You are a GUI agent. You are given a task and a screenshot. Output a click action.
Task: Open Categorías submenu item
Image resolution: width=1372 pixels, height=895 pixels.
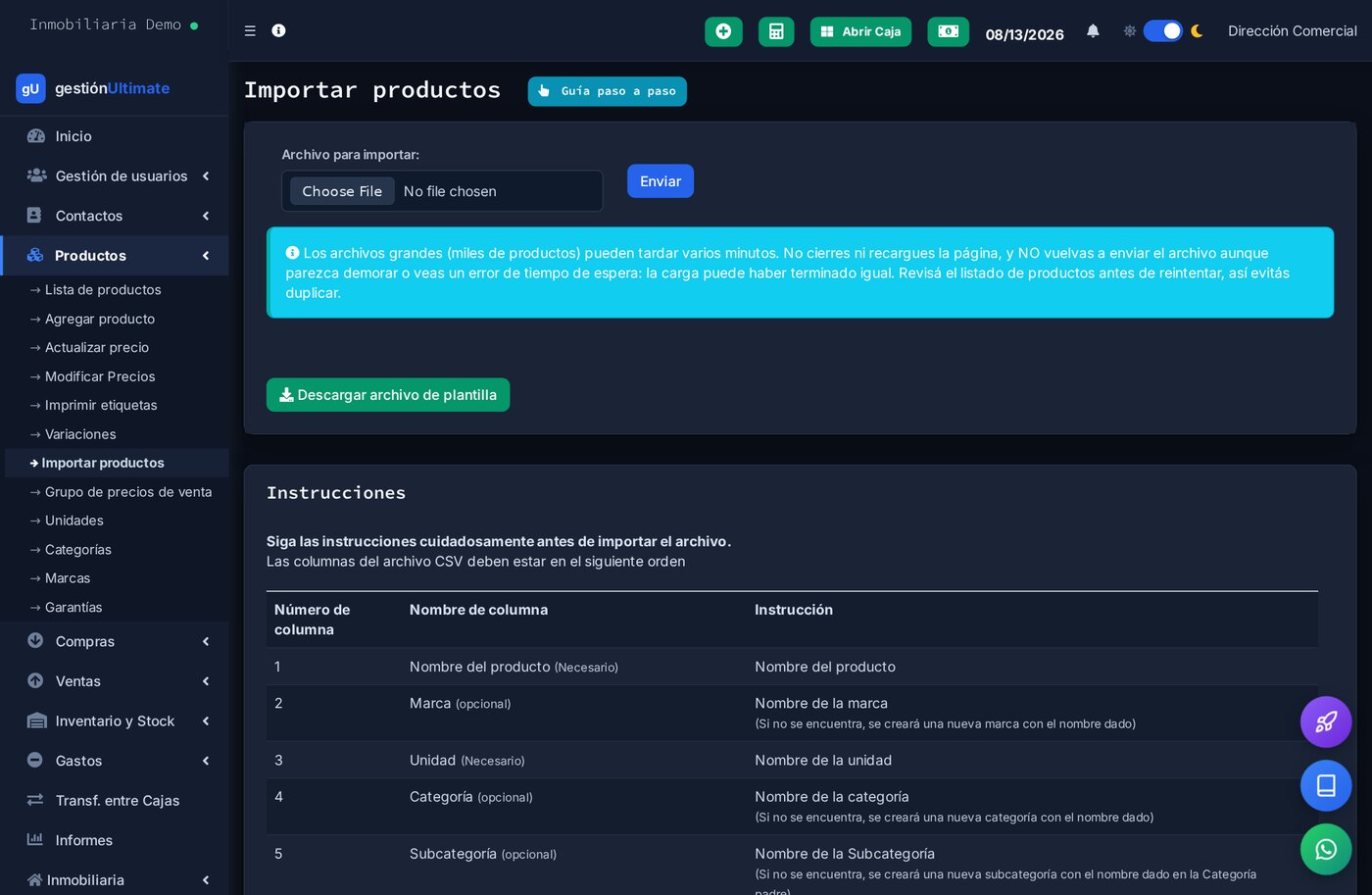point(78,550)
